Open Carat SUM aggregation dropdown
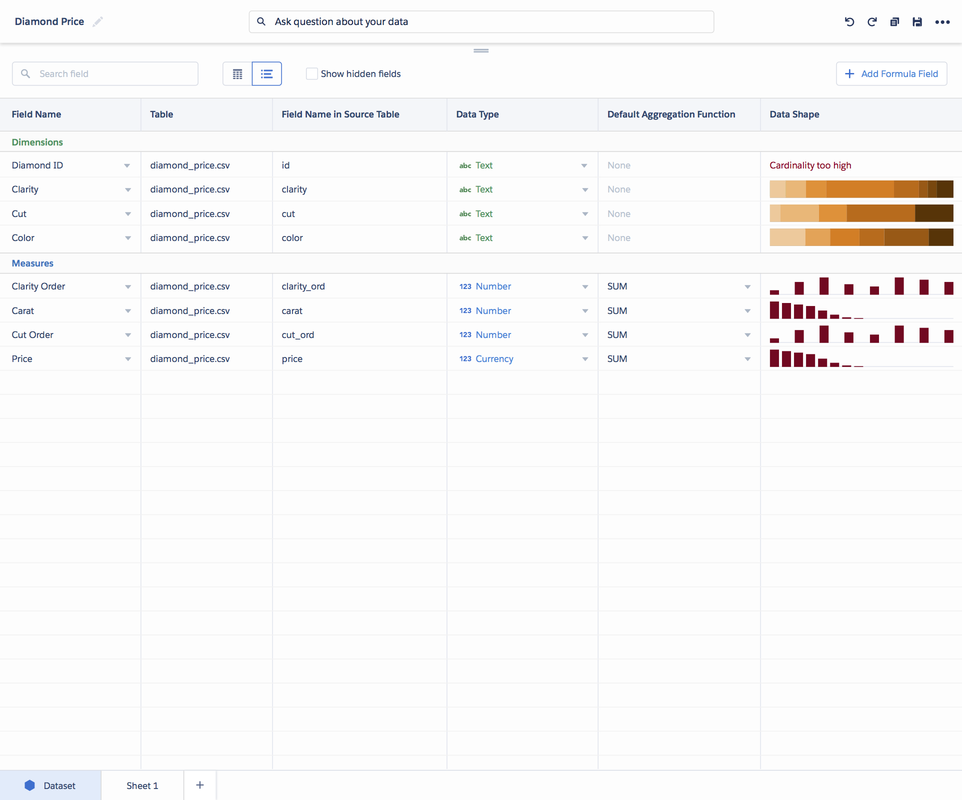The width and height of the screenshot is (962, 800). click(747, 311)
